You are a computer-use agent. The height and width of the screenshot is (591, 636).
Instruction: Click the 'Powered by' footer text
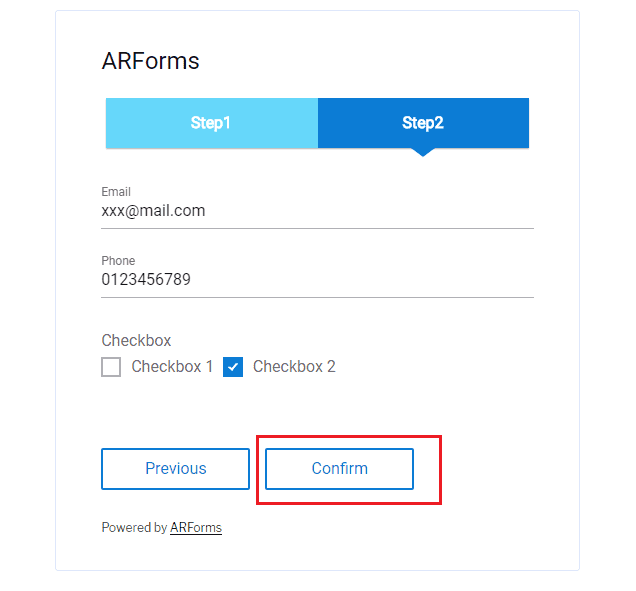(134, 527)
